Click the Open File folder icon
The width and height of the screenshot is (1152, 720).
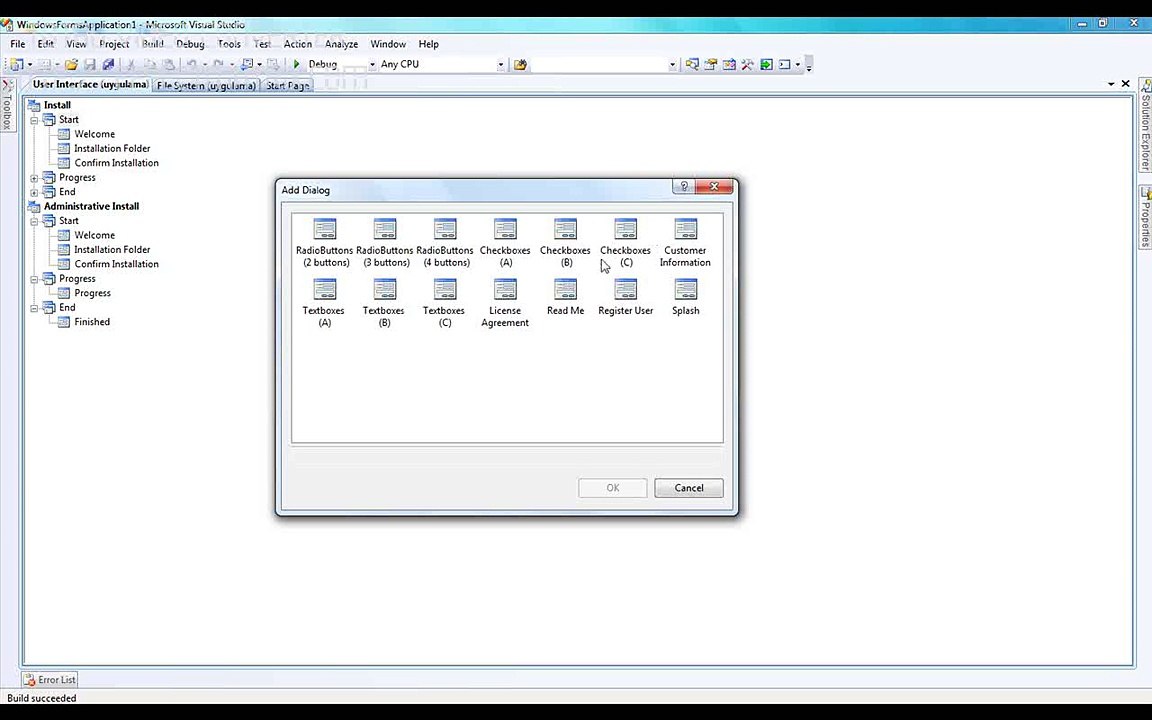point(71,65)
